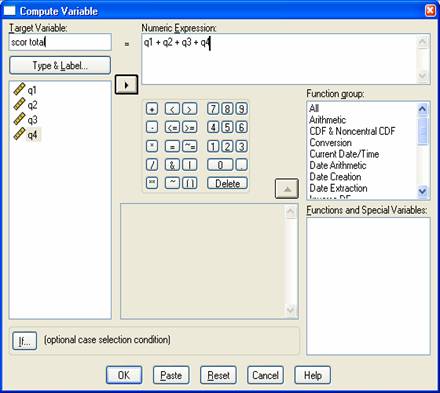Click keypad digit 3
The image size is (440, 393).
point(242,146)
